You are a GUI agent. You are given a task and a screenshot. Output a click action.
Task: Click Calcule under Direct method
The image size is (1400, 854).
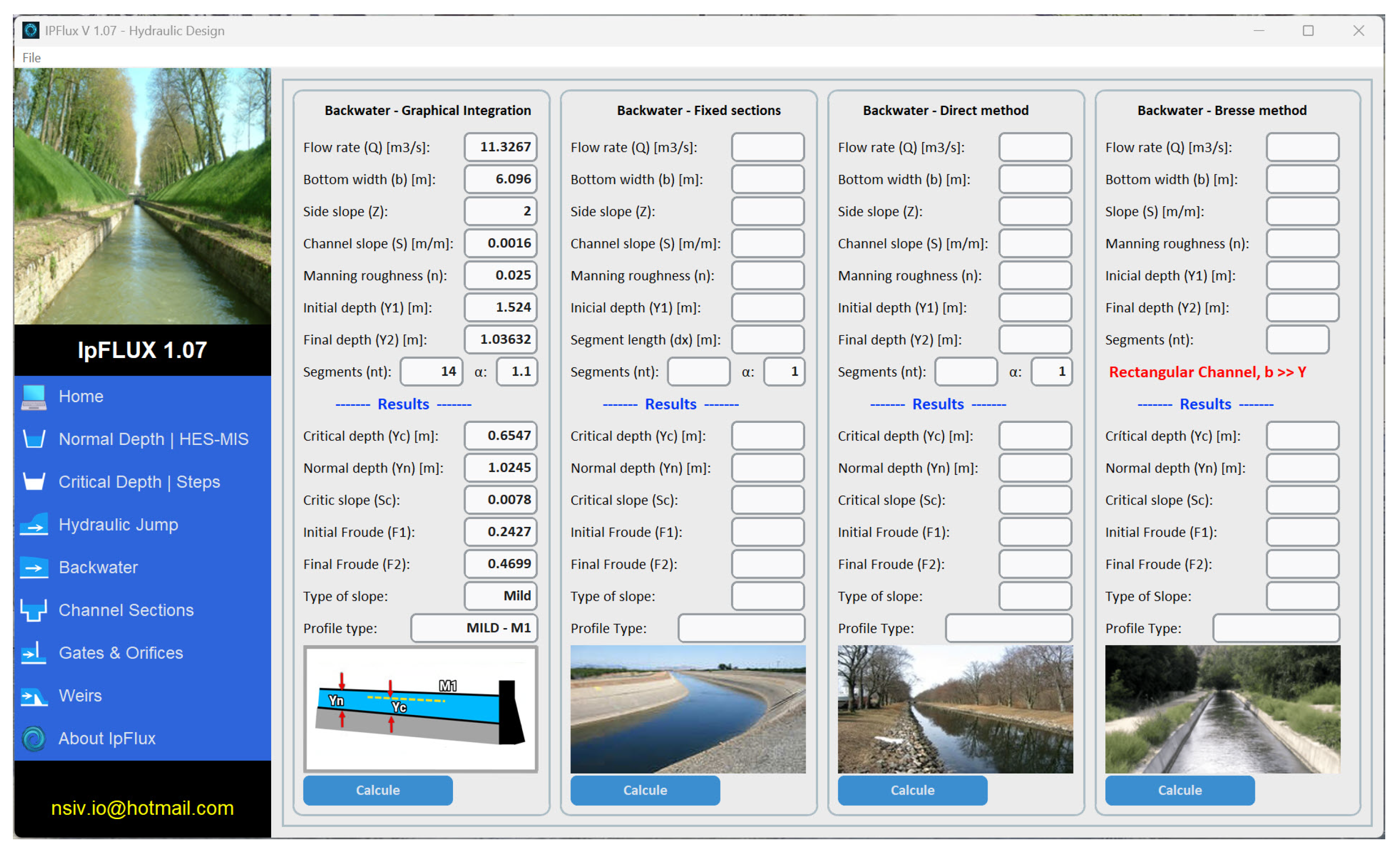(x=912, y=790)
